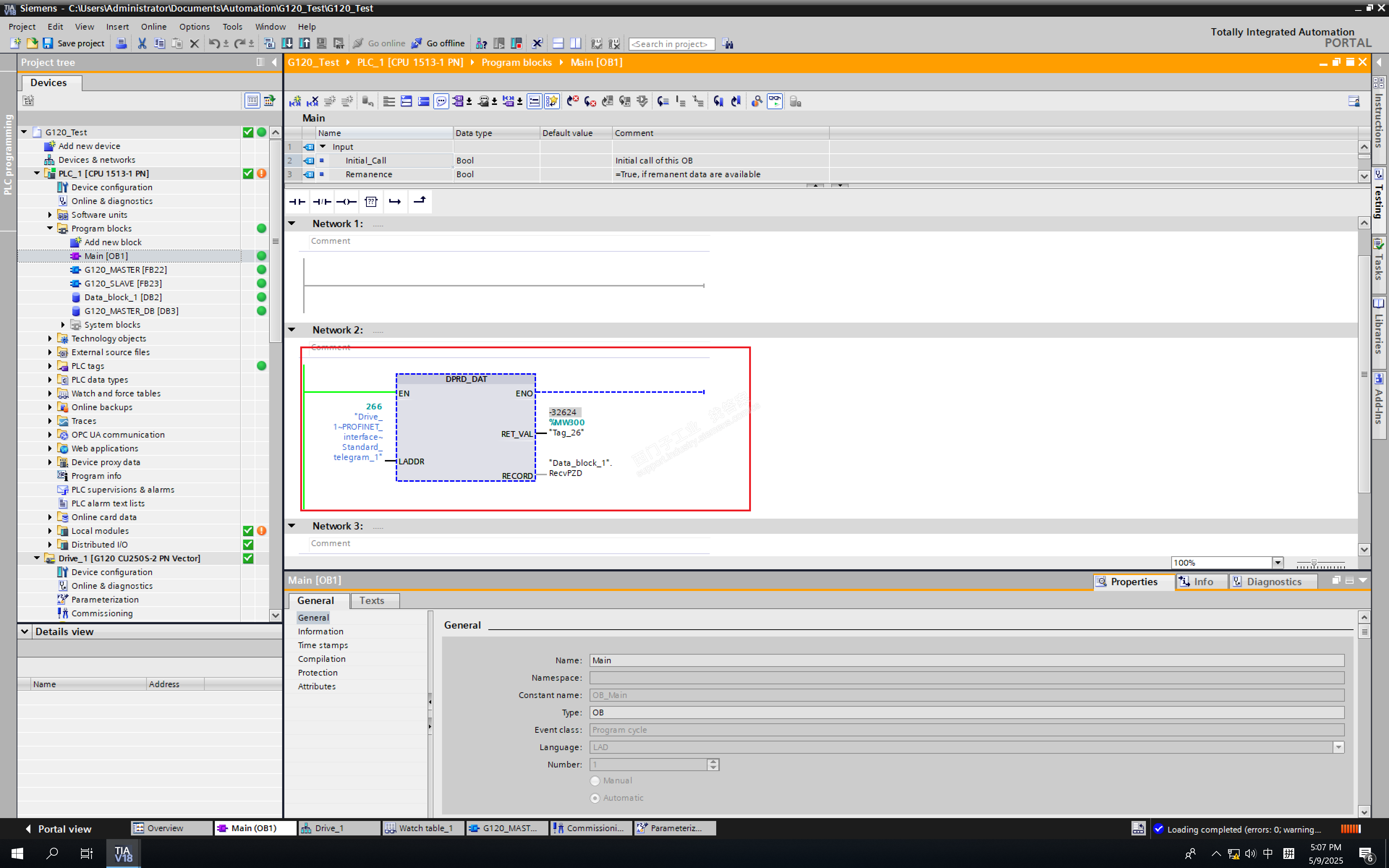Viewport: 1389px width, 868px height.
Task: Open the Online menu
Action: (x=153, y=26)
